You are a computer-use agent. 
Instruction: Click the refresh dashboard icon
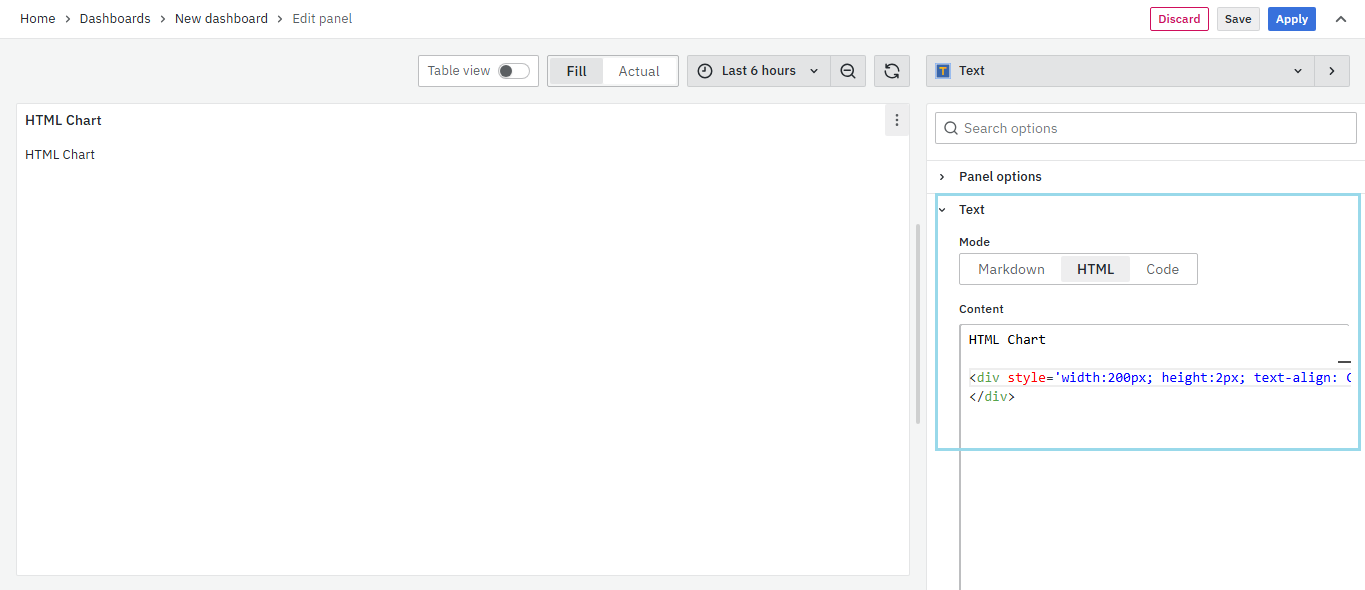pyautogui.click(x=892, y=71)
